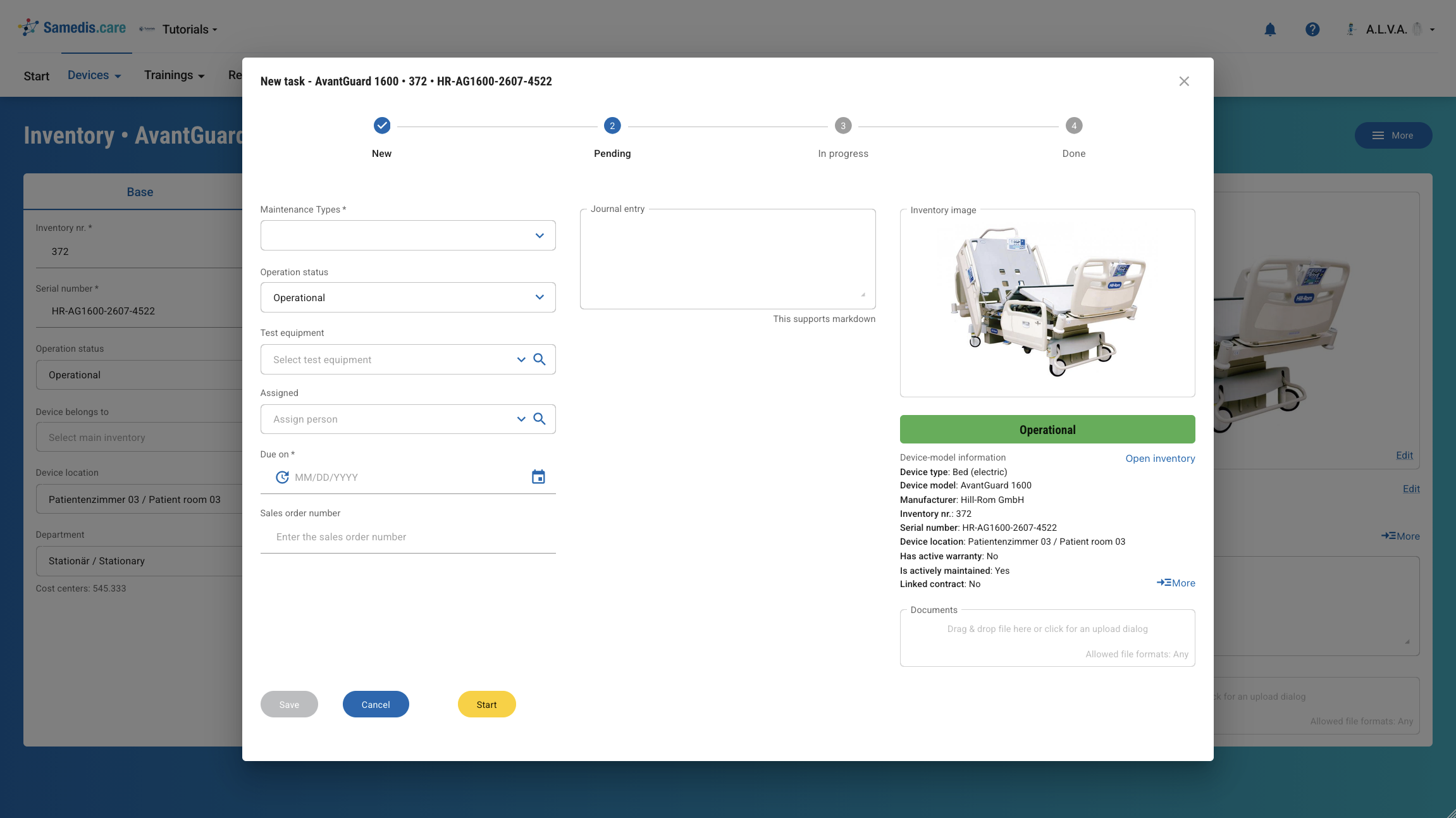Image resolution: width=1456 pixels, height=818 pixels.
Task: Click the Device location field on background page
Action: coord(139,500)
